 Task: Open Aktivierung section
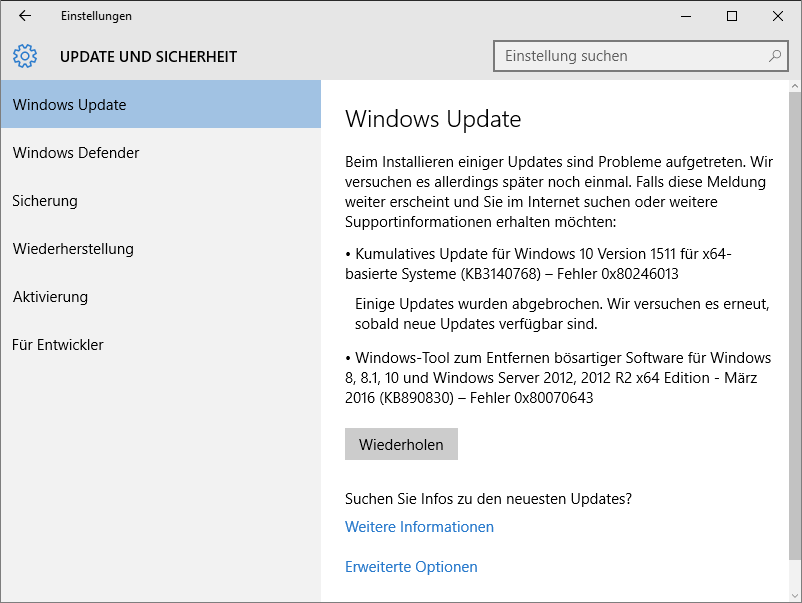click(x=161, y=297)
